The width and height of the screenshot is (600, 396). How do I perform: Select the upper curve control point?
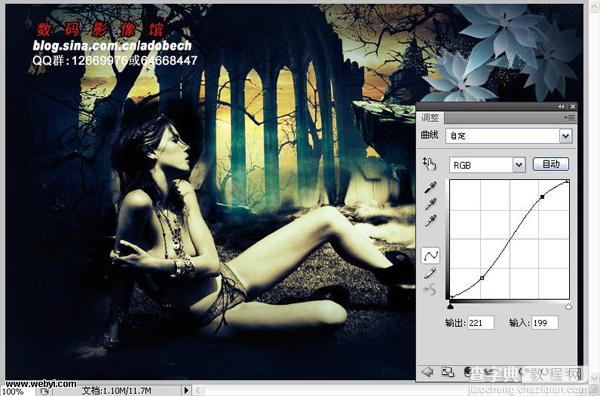[x=542, y=197]
